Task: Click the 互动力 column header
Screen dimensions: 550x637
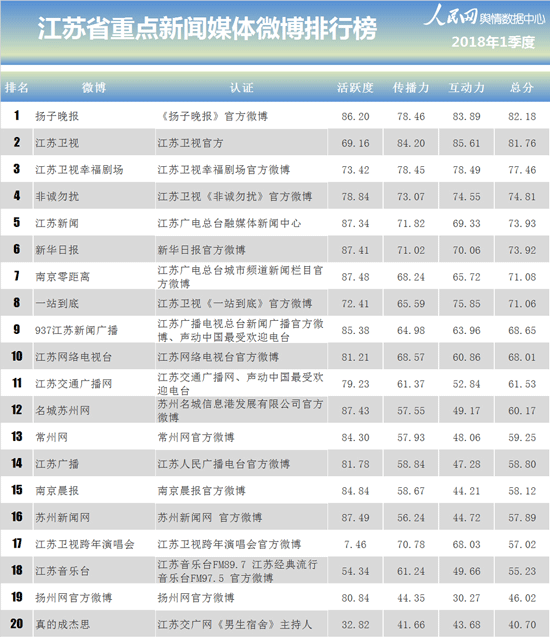Action: point(466,87)
